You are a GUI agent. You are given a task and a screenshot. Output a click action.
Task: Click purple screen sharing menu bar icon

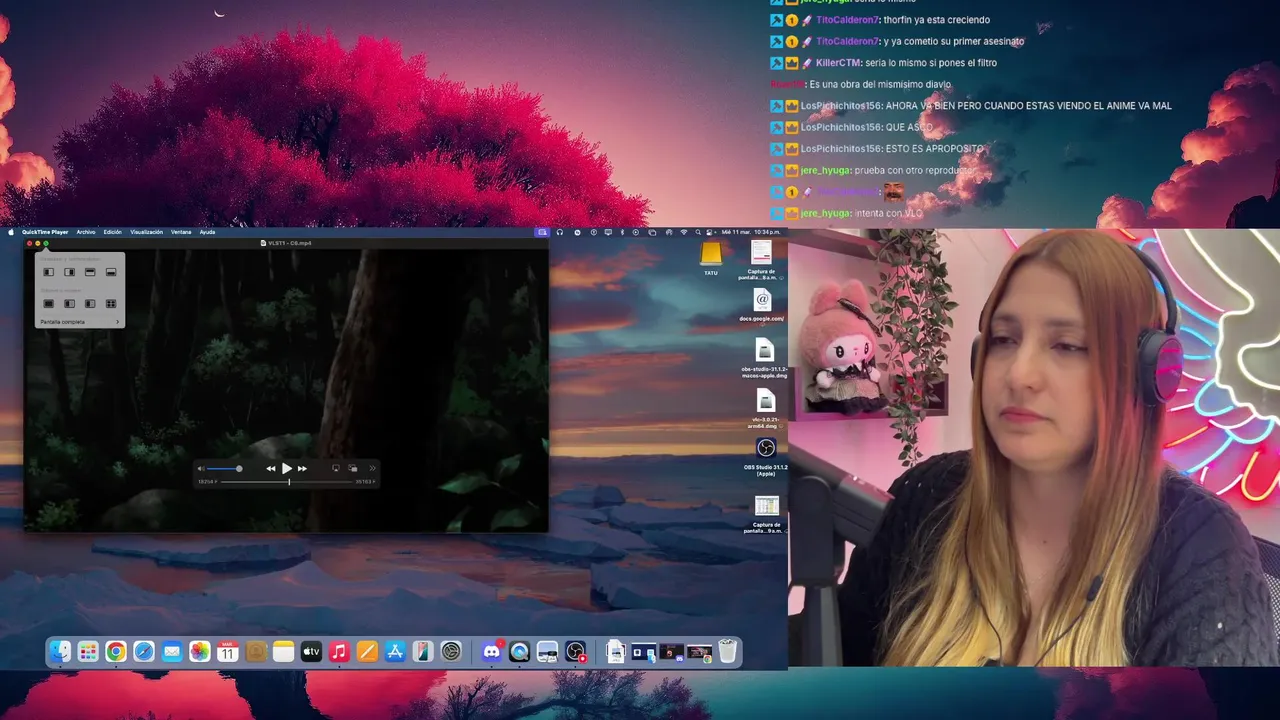(542, 232)
